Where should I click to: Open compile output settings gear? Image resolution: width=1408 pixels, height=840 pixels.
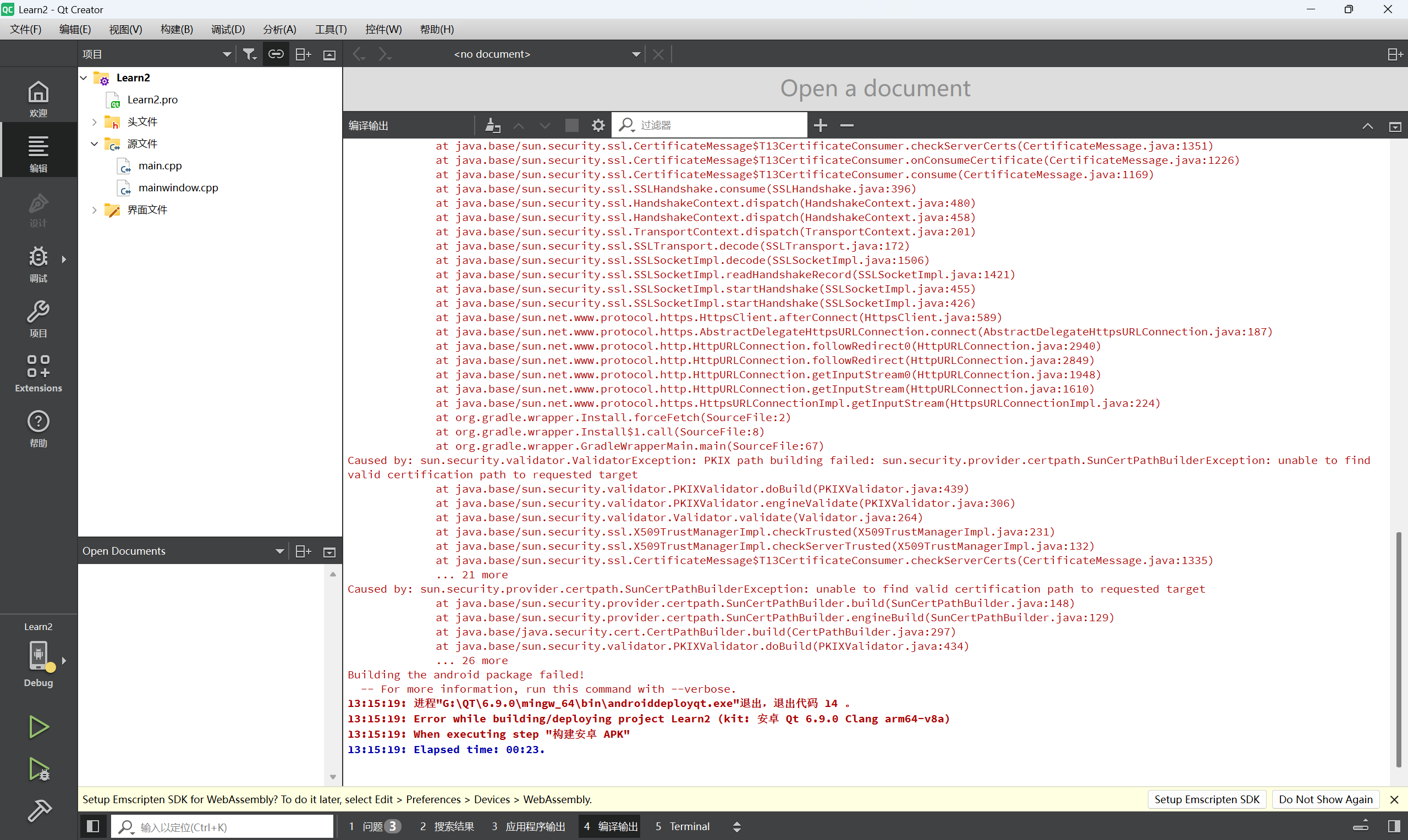click(x=598, y=125)
